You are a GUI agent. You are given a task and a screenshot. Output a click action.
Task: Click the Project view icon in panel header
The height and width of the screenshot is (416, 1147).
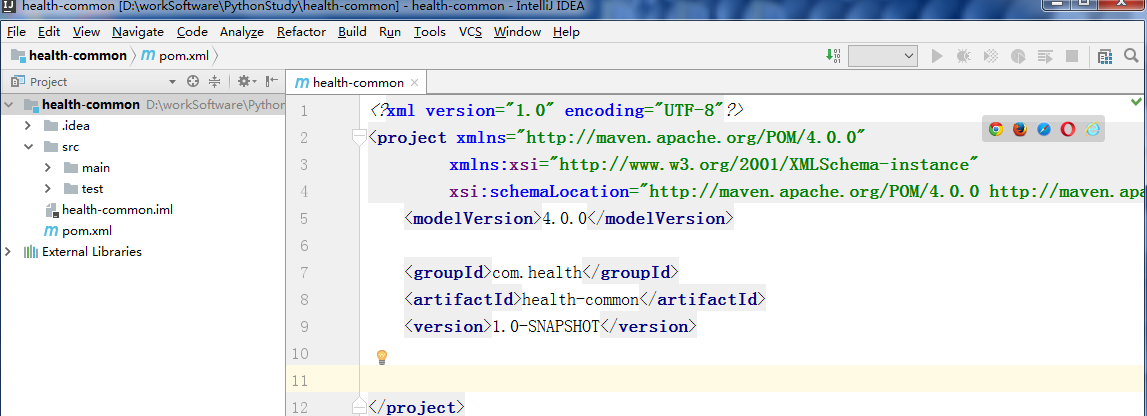click(18, 81)
